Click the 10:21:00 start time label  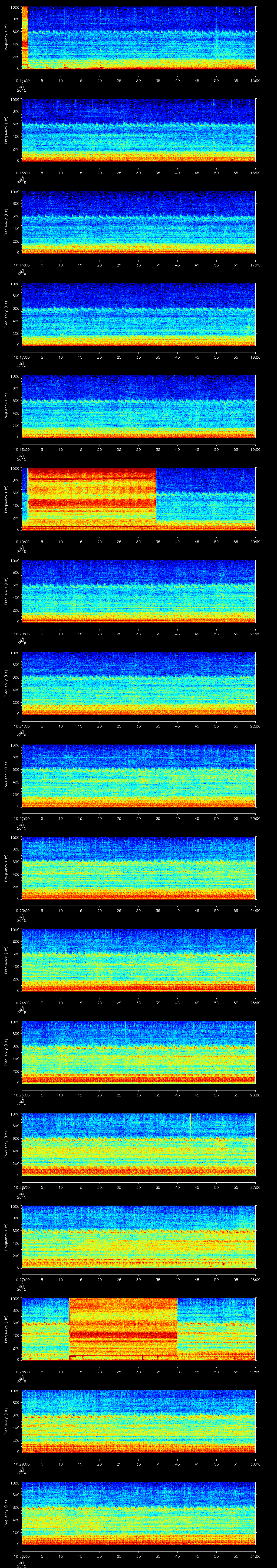tap(21, 726)
